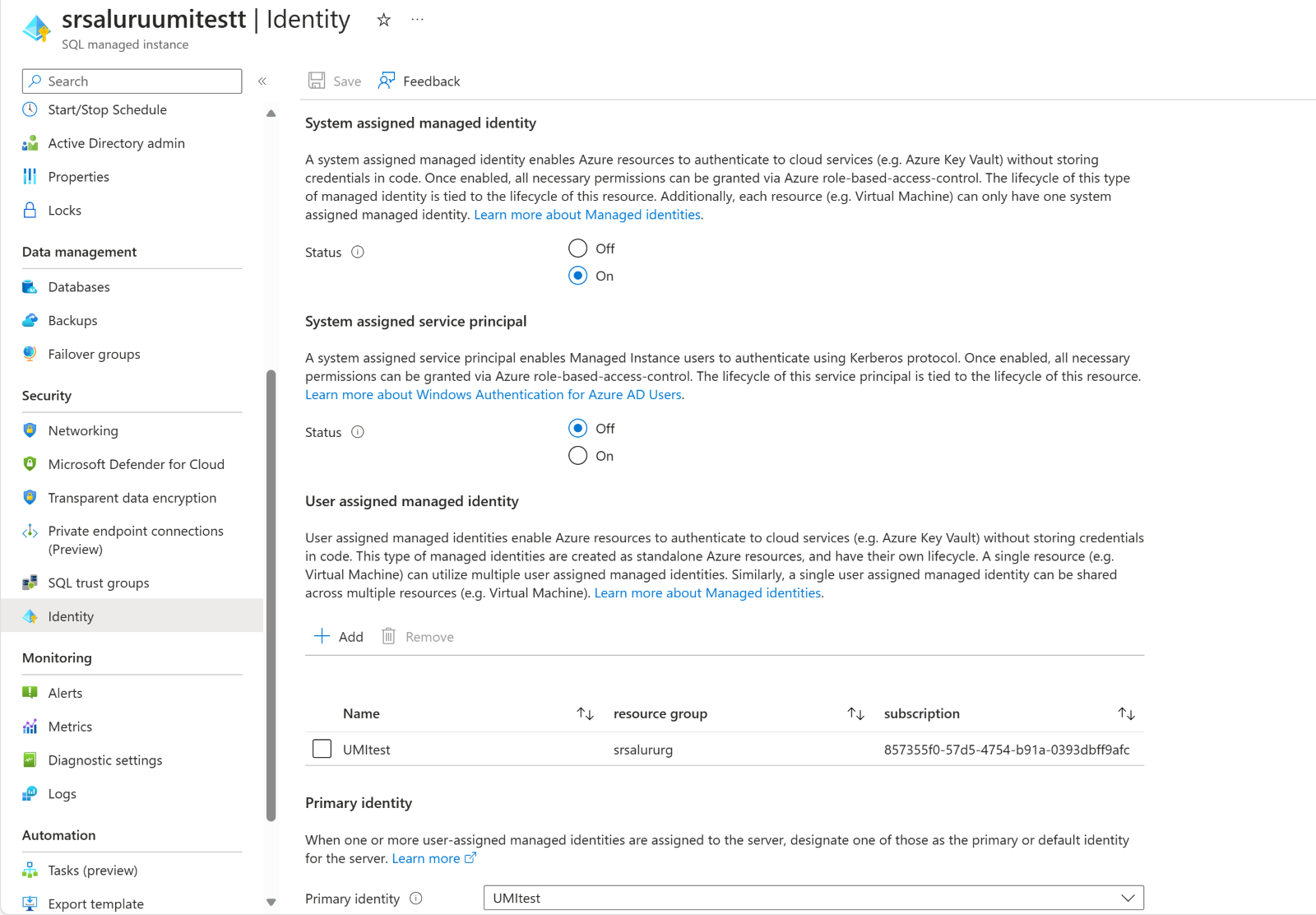
Task: Open the Primary identity dropdown
Action: click(x=813, y=898)
